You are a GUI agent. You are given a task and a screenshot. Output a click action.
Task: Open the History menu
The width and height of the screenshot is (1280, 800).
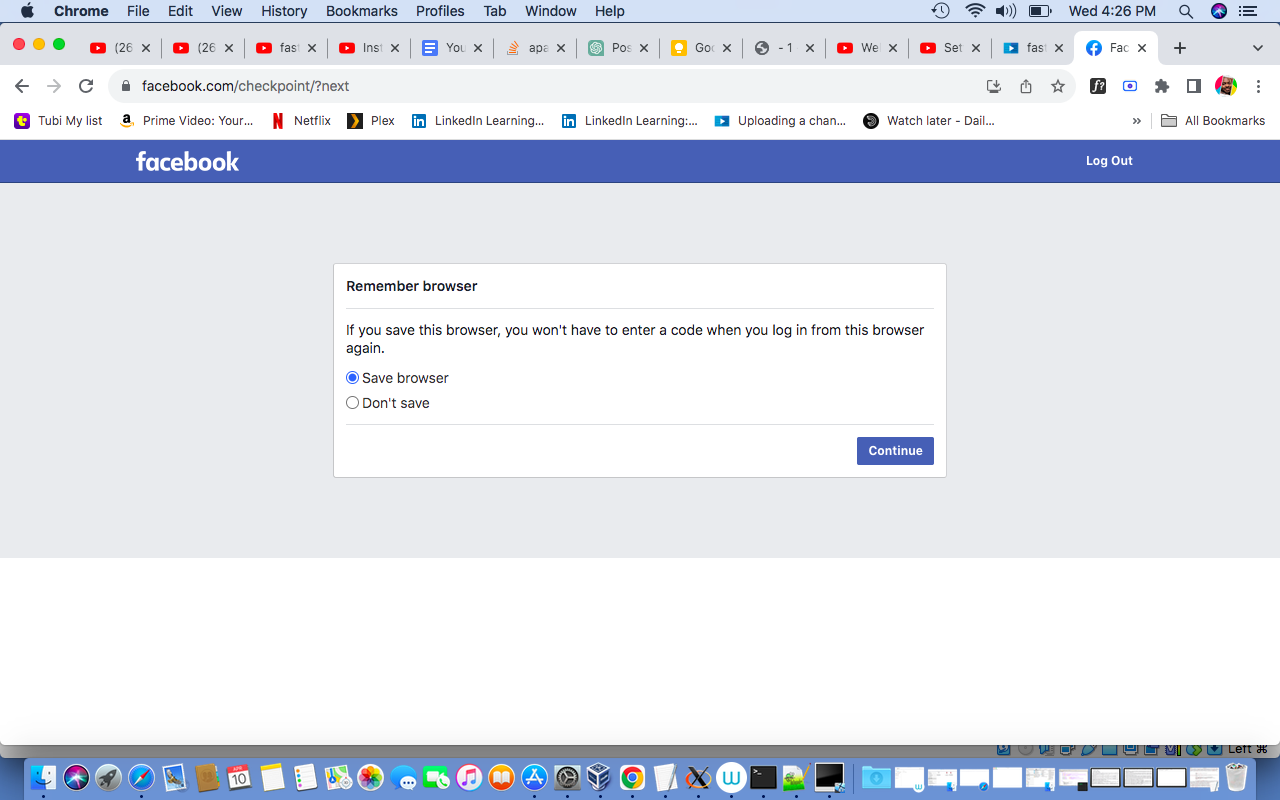284,11
